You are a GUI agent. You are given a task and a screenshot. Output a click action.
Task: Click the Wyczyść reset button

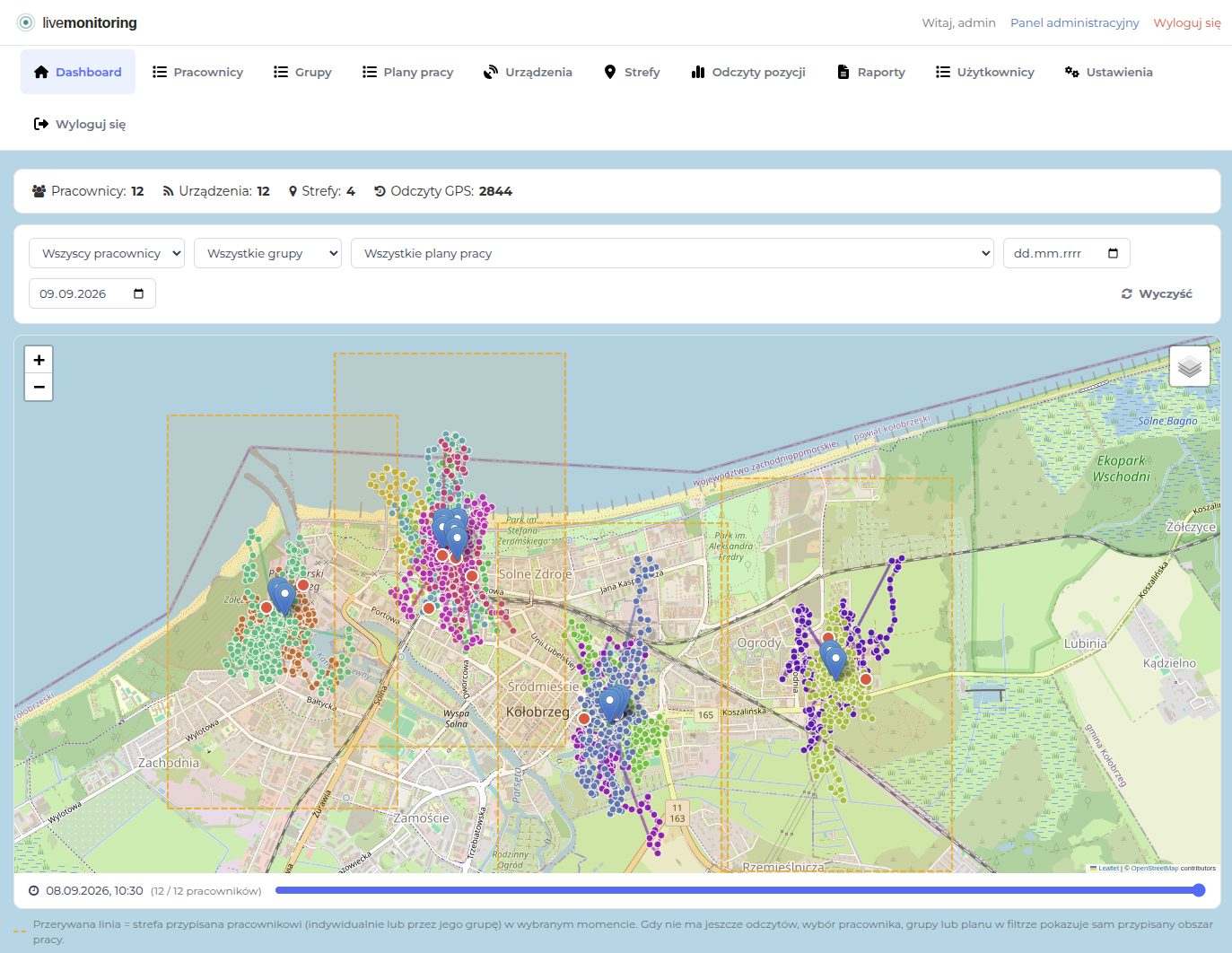(1157, 293)
